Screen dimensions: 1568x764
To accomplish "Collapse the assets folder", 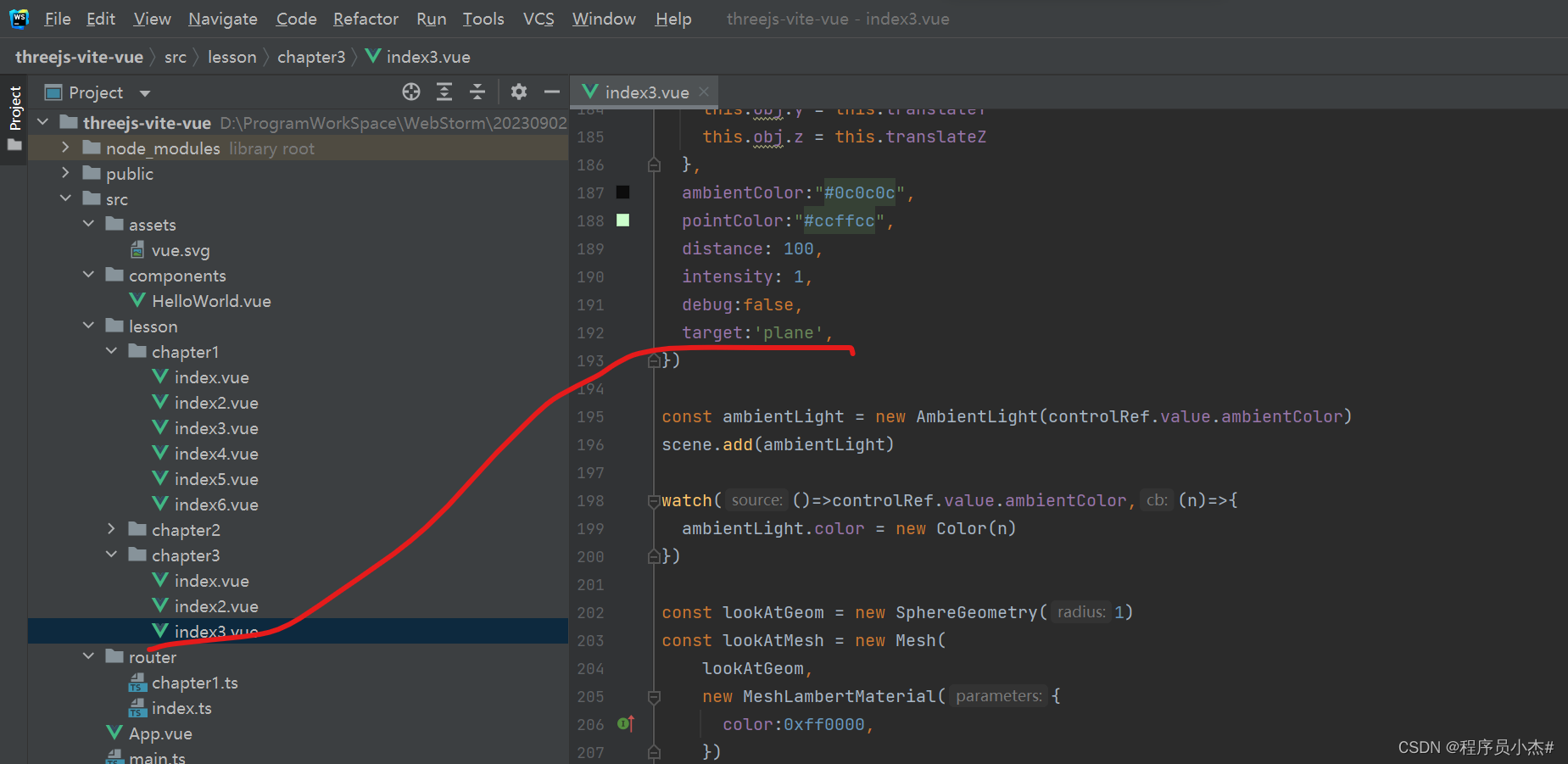I will point(89,224).
